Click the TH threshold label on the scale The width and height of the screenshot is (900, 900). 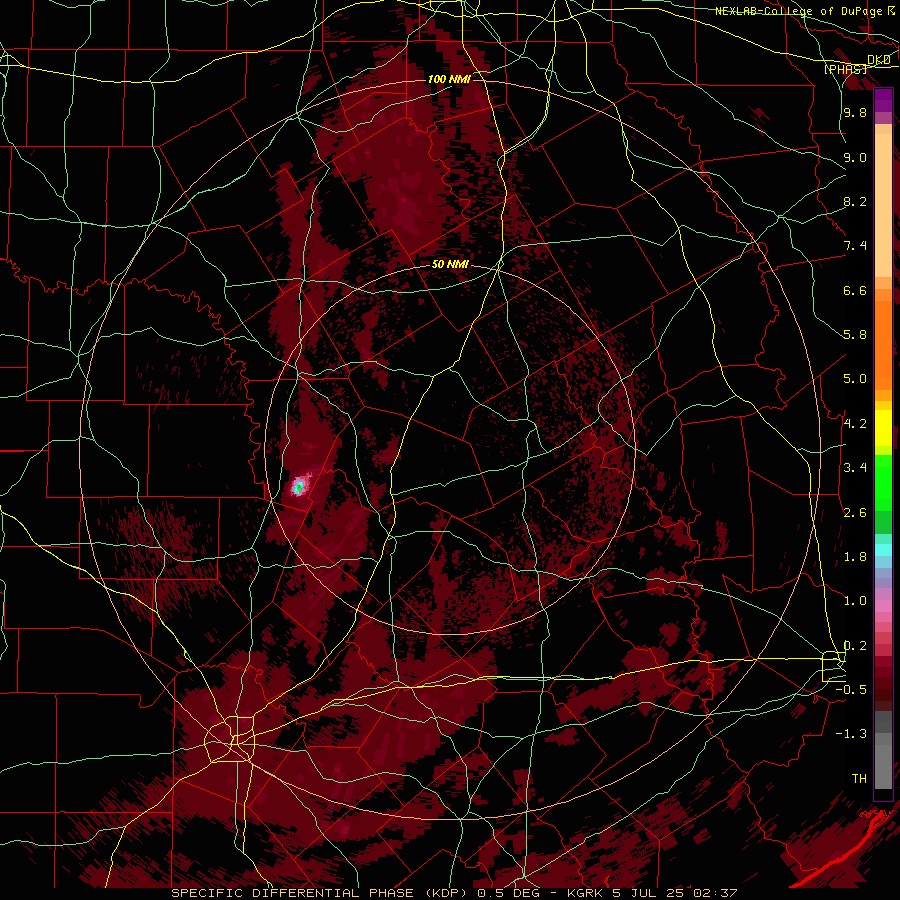pyautogui.click(x=859, y=779)
